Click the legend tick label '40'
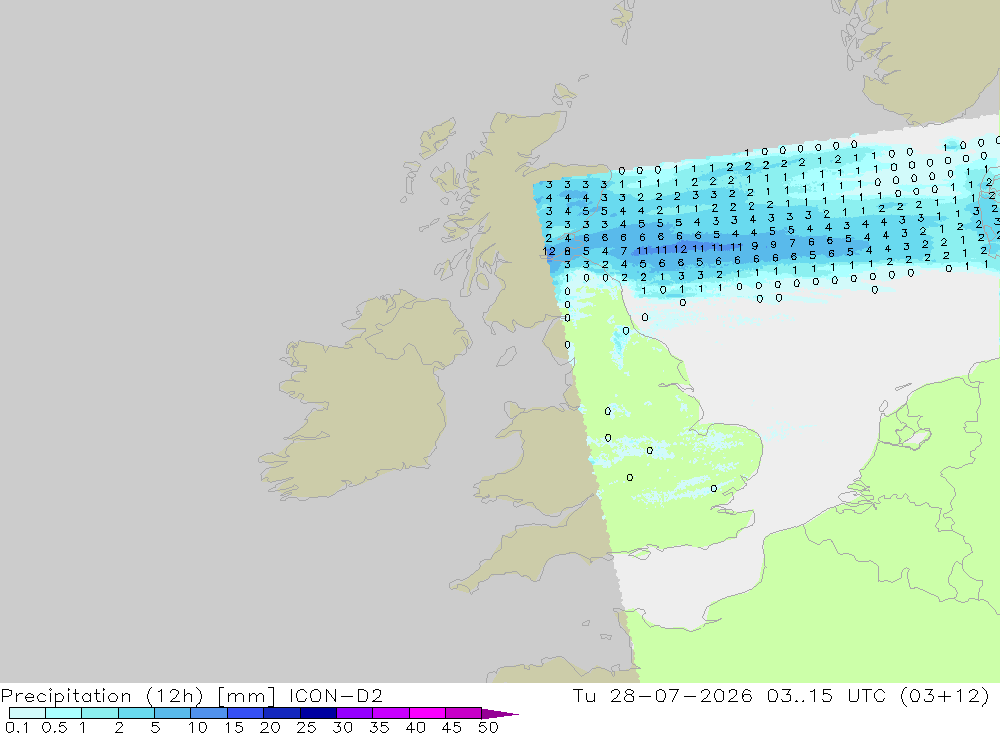Screen dimensions: 1000x733 [415, 727]
